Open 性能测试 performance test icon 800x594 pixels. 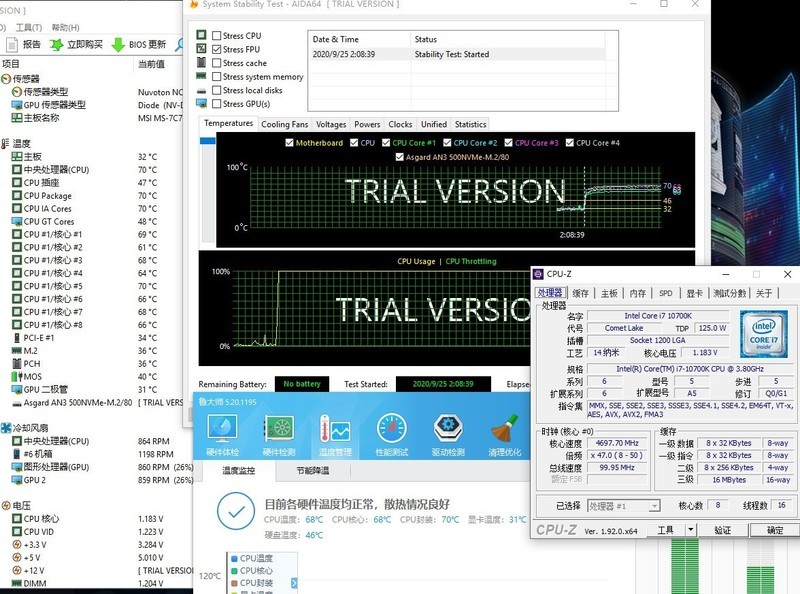point(392,429)
